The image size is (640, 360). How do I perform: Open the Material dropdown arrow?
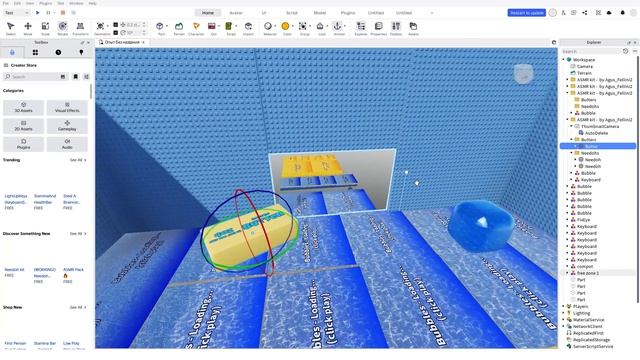tap(275, 26)
